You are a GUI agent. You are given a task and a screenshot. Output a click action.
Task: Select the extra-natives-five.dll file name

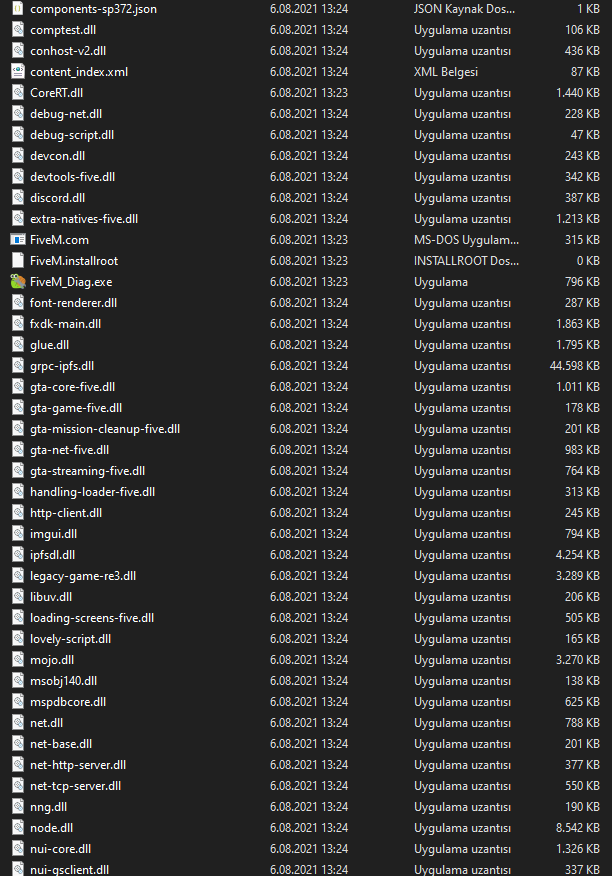84,219
